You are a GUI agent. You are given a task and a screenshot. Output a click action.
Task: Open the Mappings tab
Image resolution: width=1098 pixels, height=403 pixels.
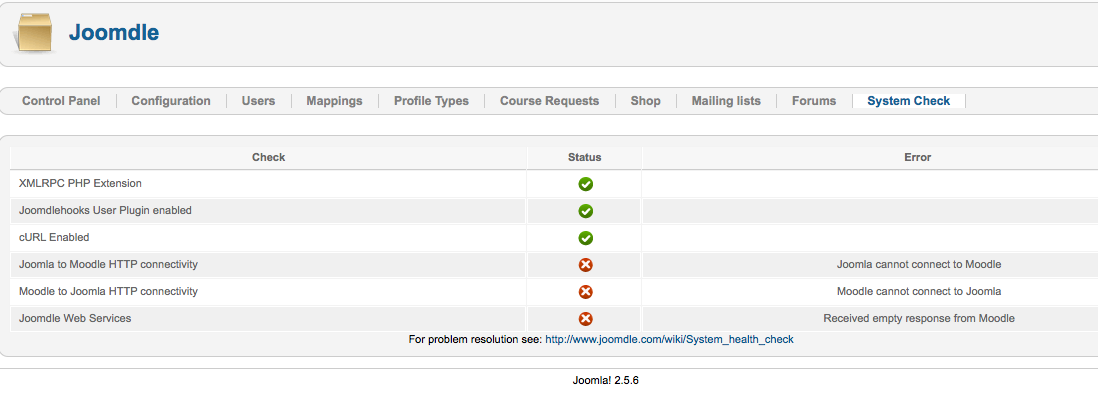(x=334, y=101)
